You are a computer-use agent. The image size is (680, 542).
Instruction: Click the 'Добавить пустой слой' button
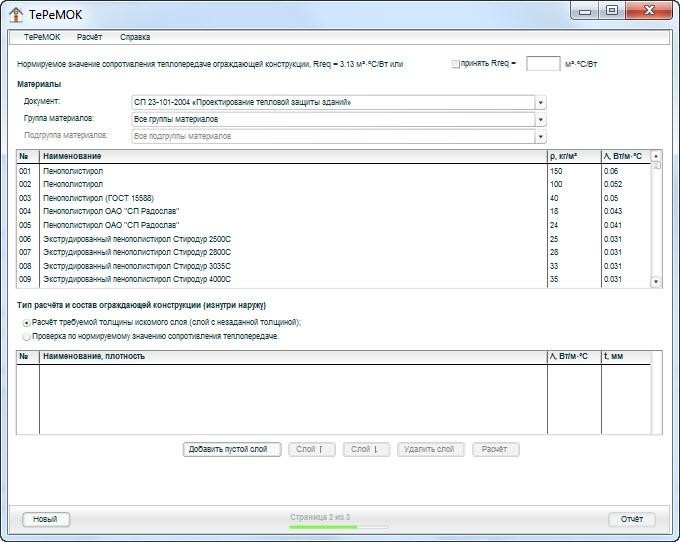click(x=232, y=450)
